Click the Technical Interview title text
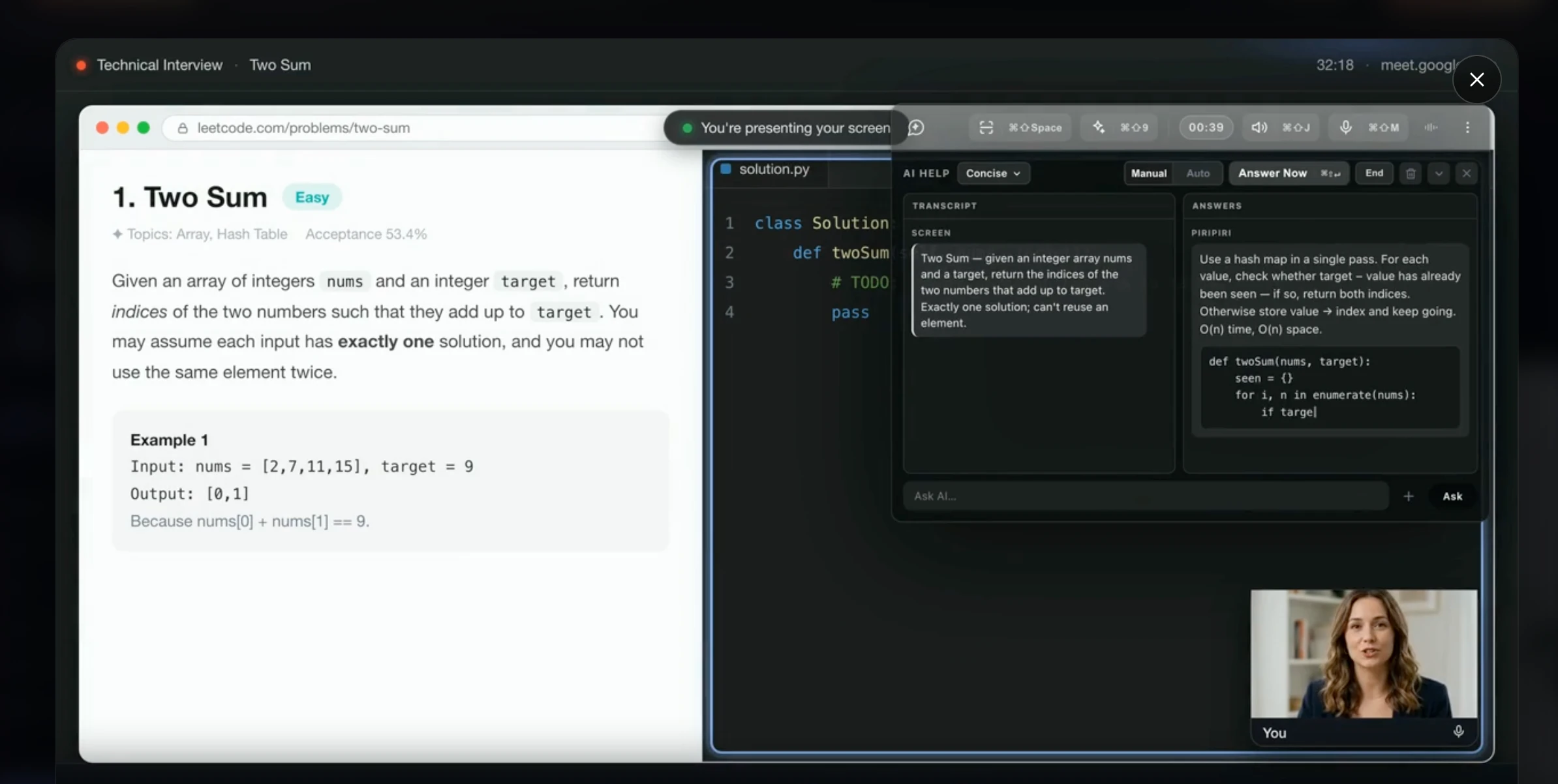This screenshot has height=784, width=1558. pyautogui.click(x=160, y=65)
